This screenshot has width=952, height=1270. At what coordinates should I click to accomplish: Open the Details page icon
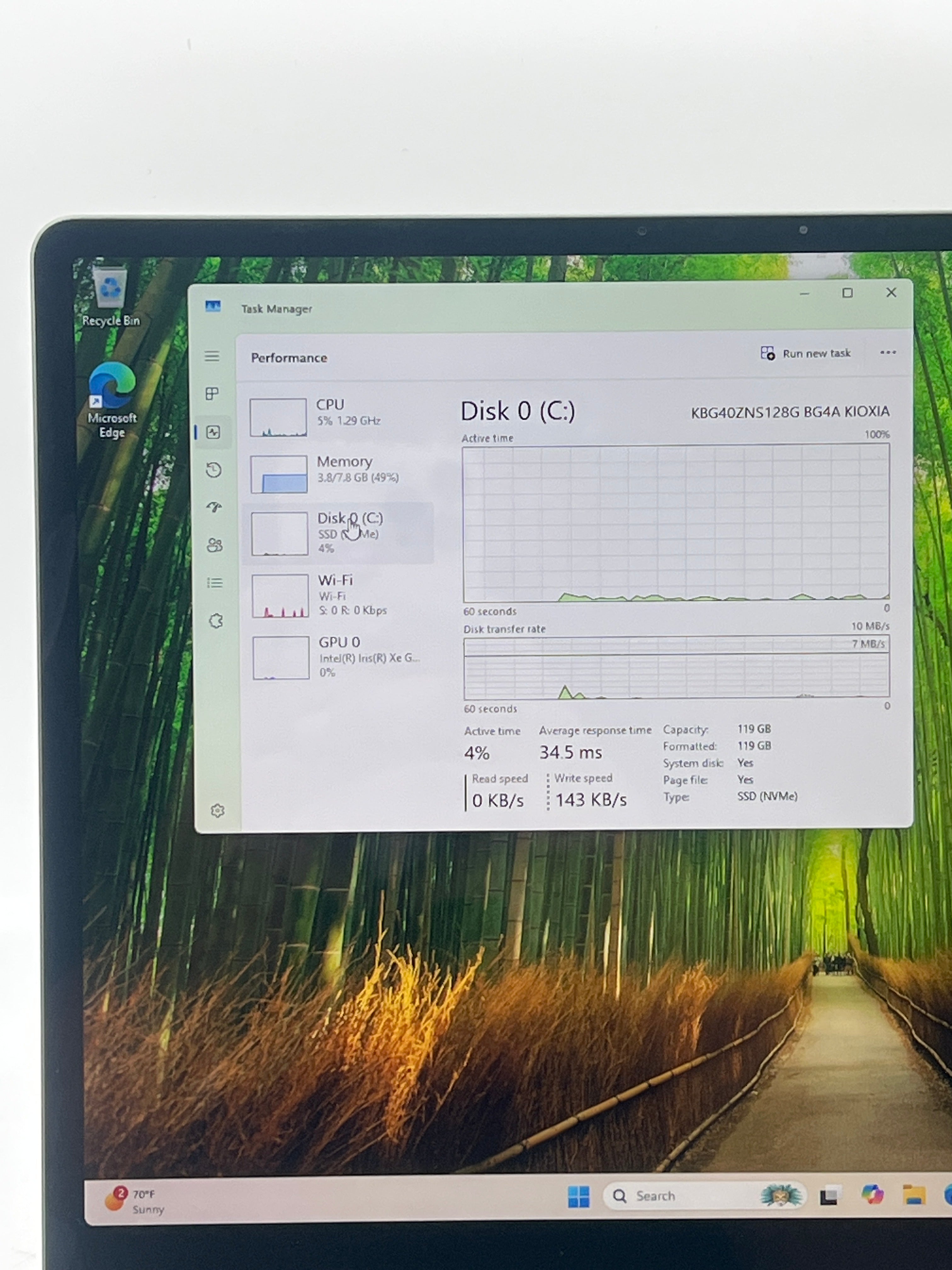215,583
